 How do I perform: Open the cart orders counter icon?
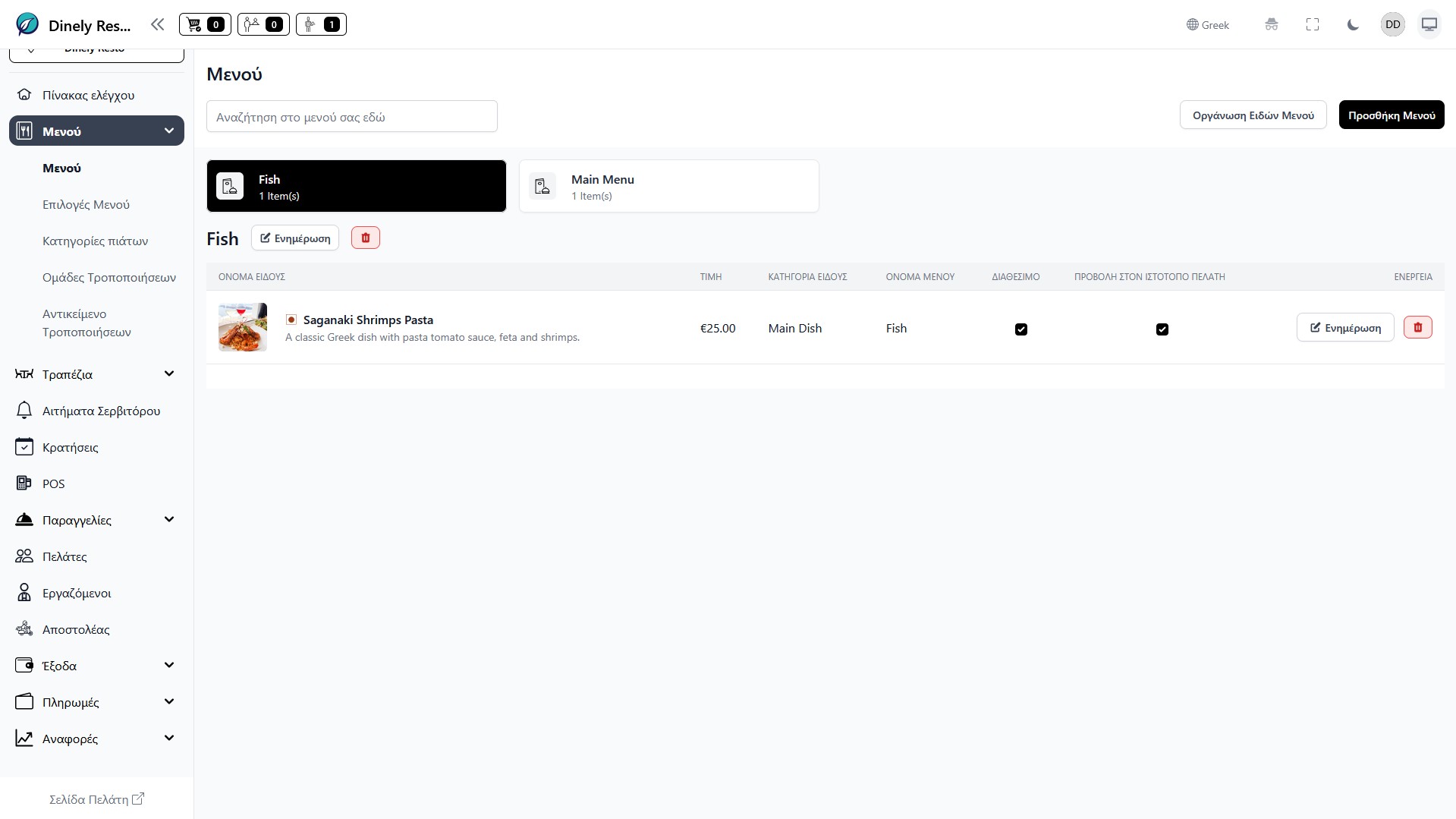click(x=205, y=24)
